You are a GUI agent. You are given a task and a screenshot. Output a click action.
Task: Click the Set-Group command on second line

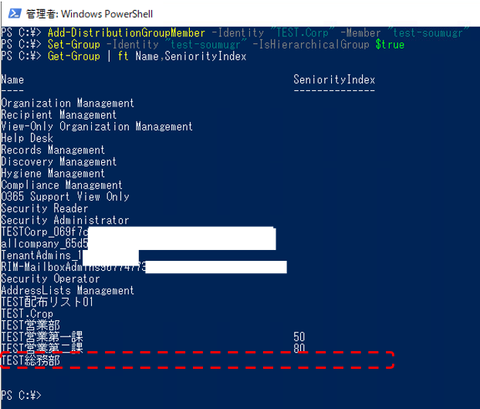click(74, 45)
